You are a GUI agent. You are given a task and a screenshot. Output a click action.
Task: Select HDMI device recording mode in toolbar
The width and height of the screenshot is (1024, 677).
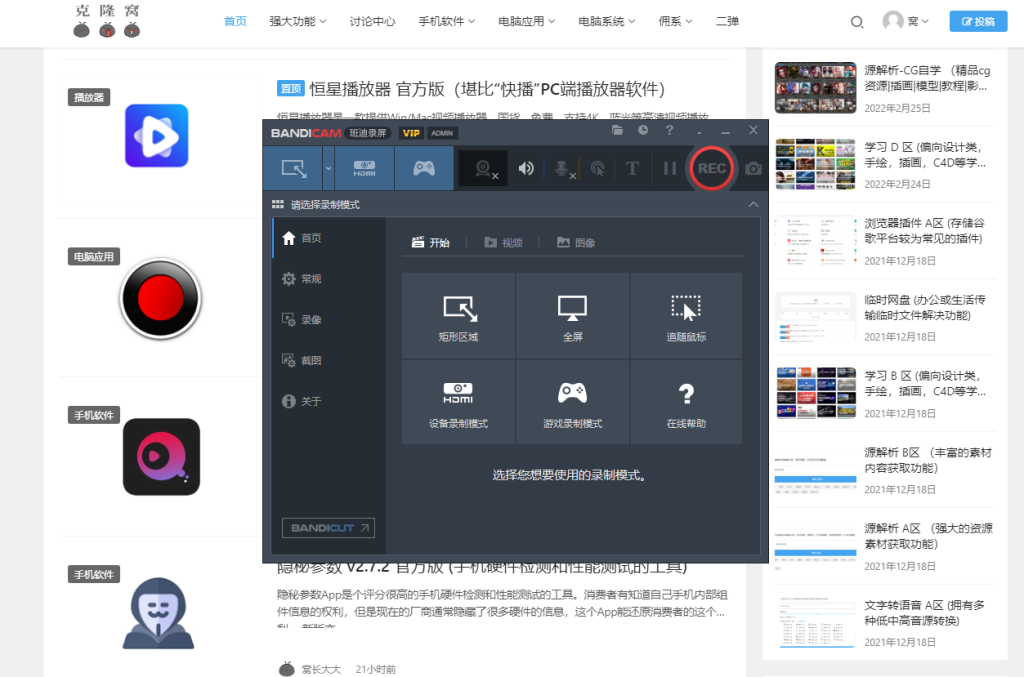[364, 168]
